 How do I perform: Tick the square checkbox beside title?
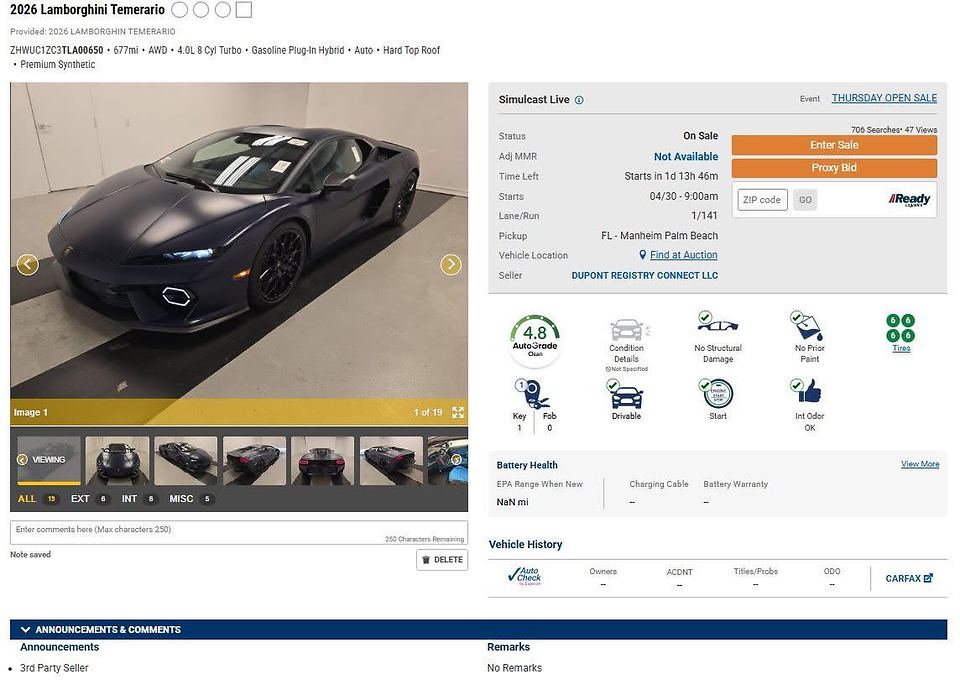point(244,10)
